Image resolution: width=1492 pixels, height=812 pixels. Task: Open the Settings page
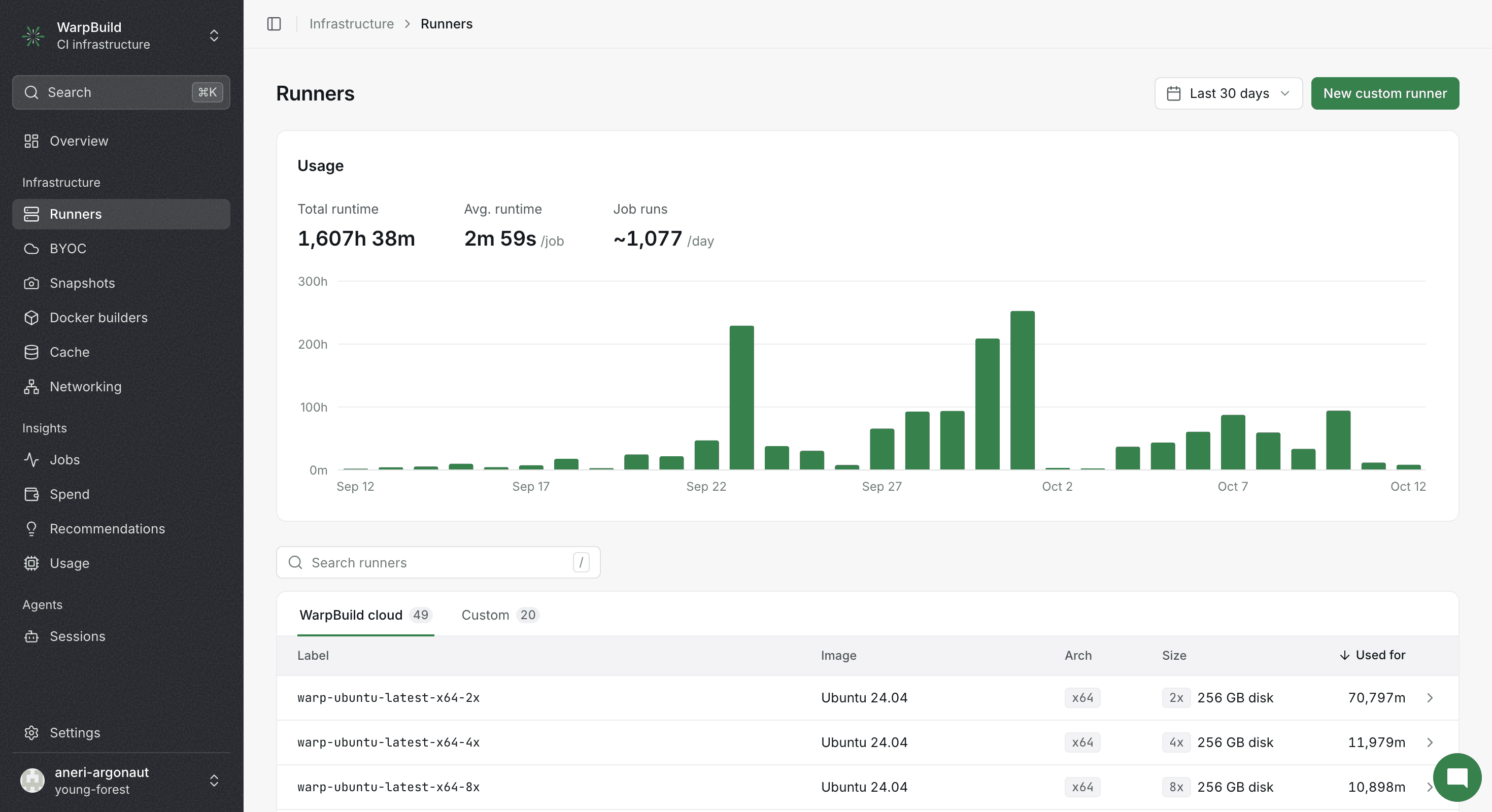pyautogui.click(x=121, y=733)
